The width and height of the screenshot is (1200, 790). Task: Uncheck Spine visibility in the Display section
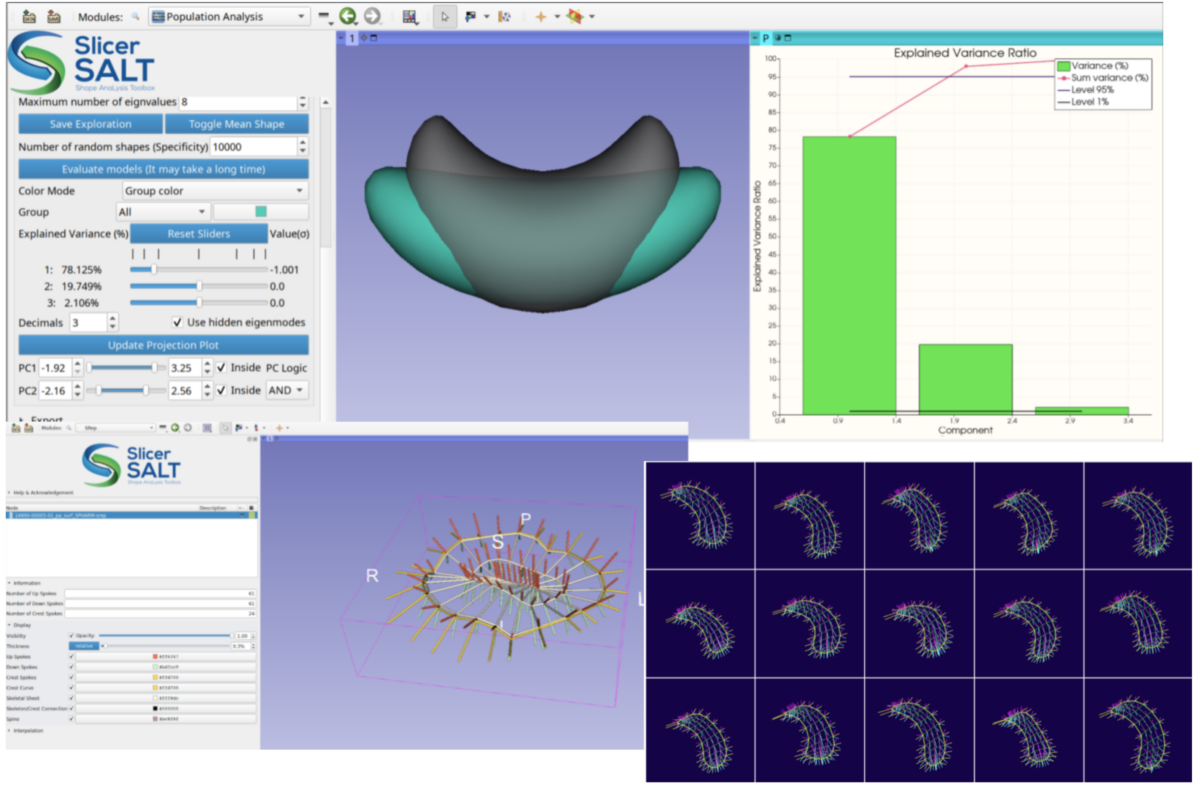[71, 719]
